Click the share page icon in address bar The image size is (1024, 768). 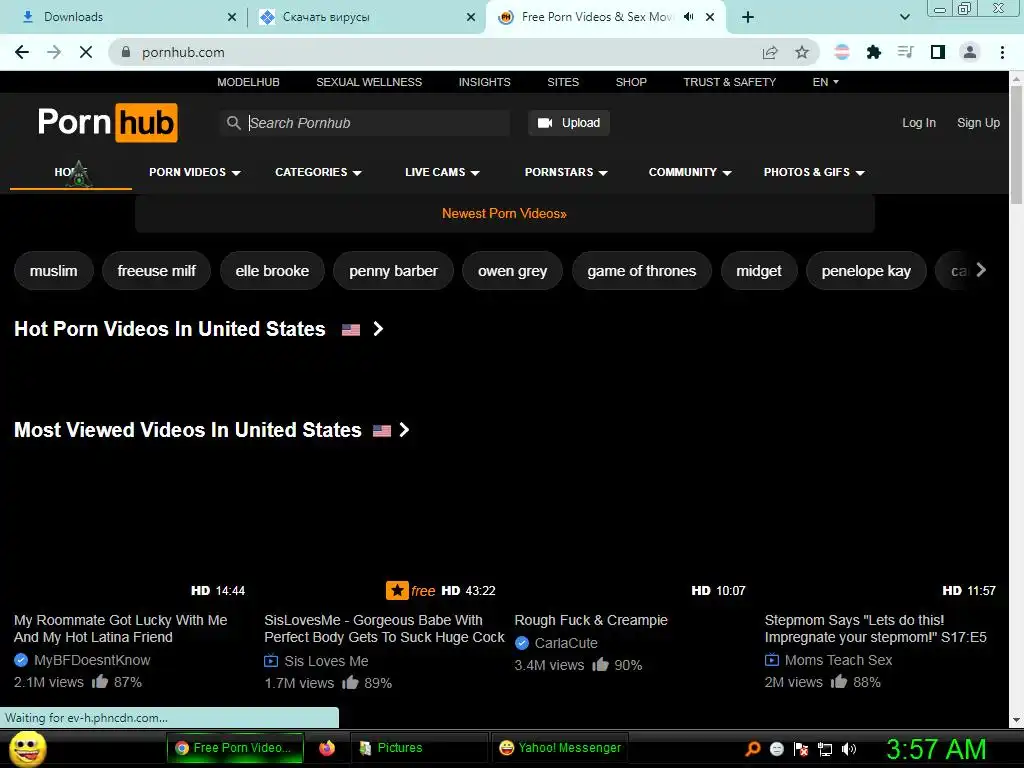pos(770,52)
